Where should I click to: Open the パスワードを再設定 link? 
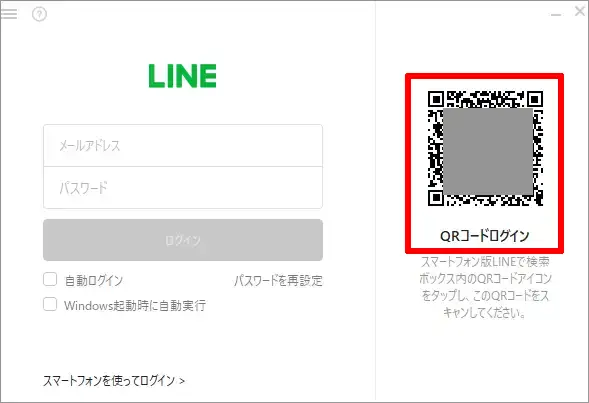point(278,281)
